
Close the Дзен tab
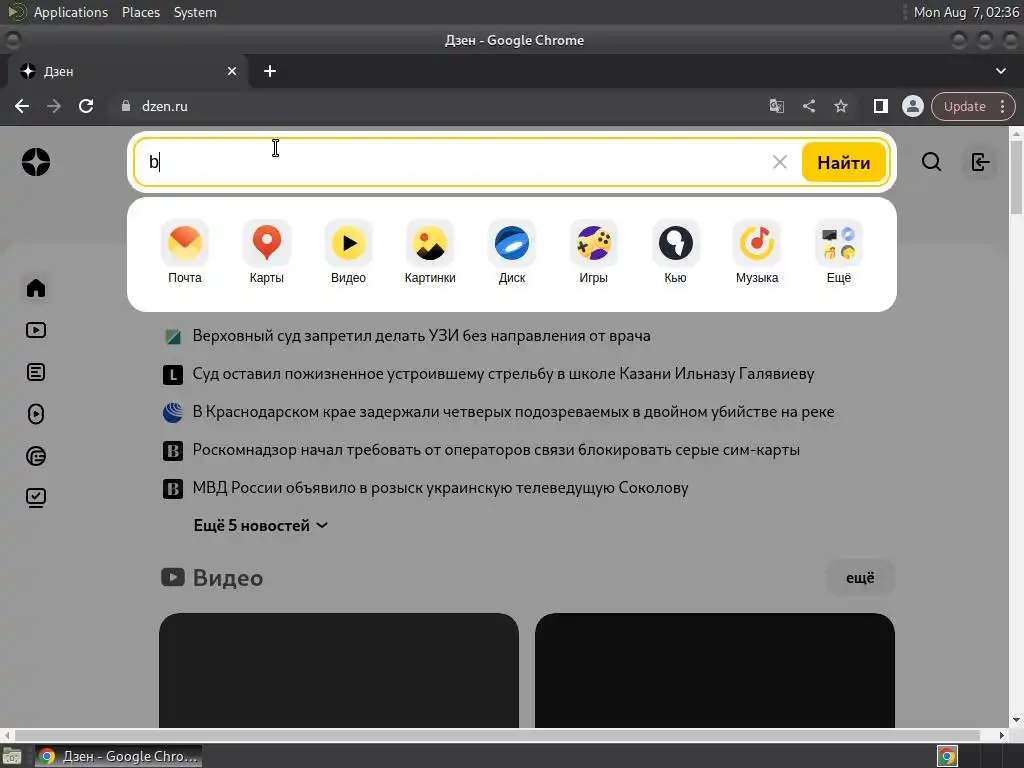pyautogui.click(x=232, y=71)
